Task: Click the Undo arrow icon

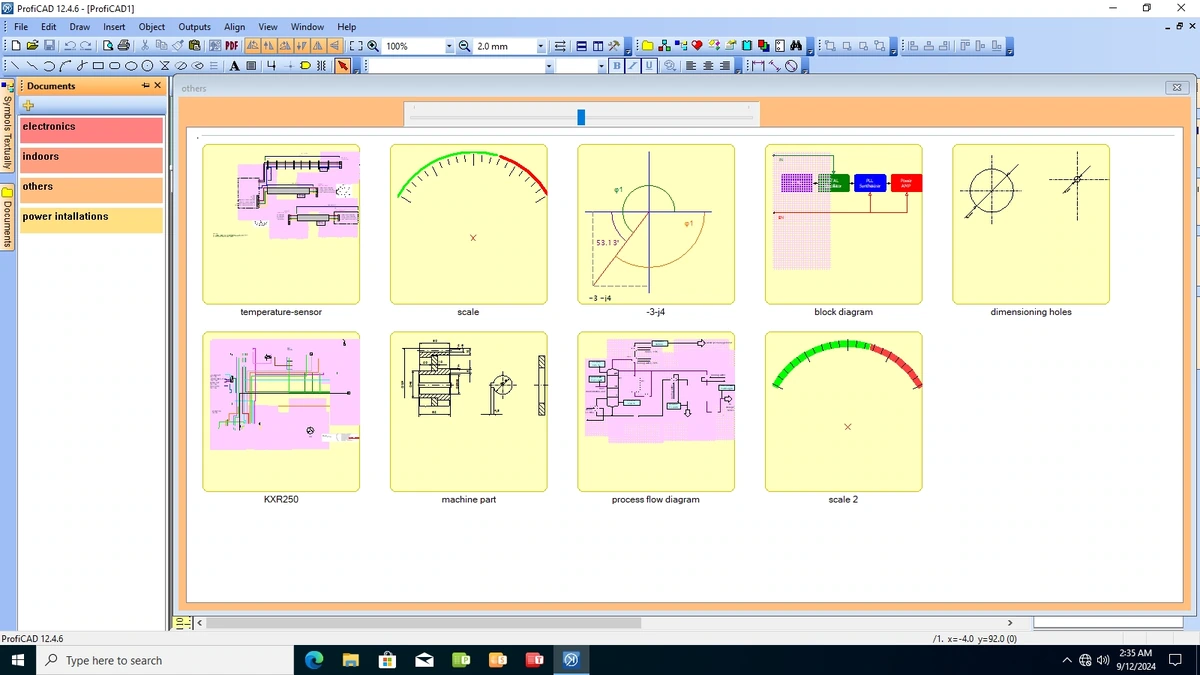Action: coord(70,46)
